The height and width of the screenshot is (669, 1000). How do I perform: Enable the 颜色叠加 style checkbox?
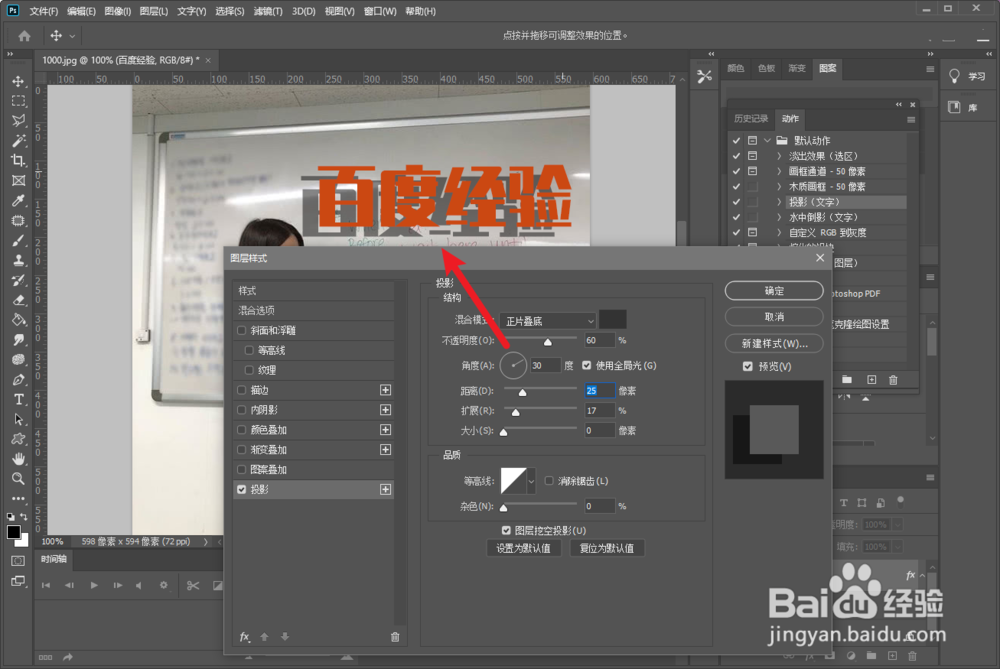[x=241, y=430]
